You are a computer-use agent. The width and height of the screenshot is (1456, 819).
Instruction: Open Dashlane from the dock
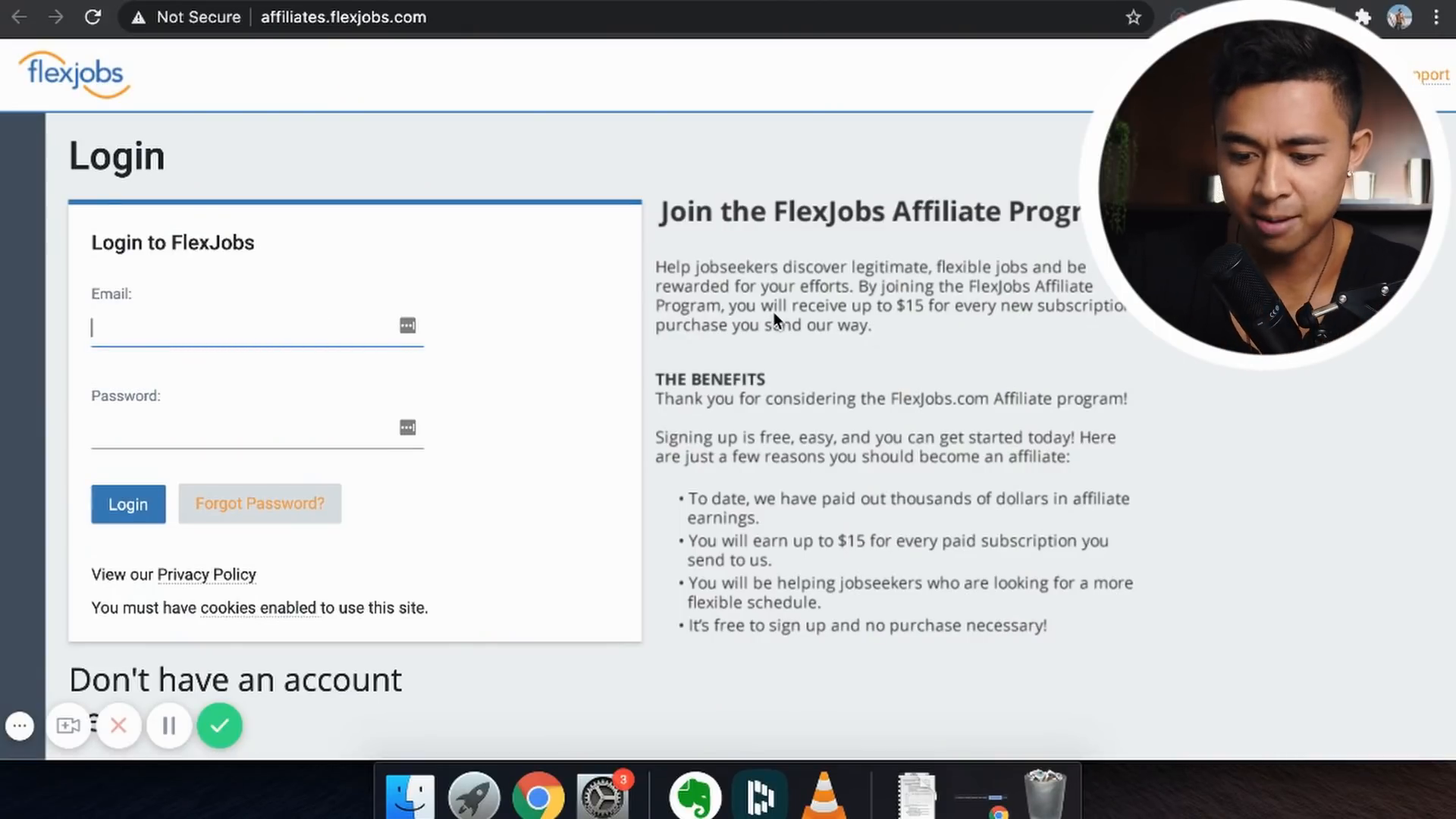tap(759, 796)
